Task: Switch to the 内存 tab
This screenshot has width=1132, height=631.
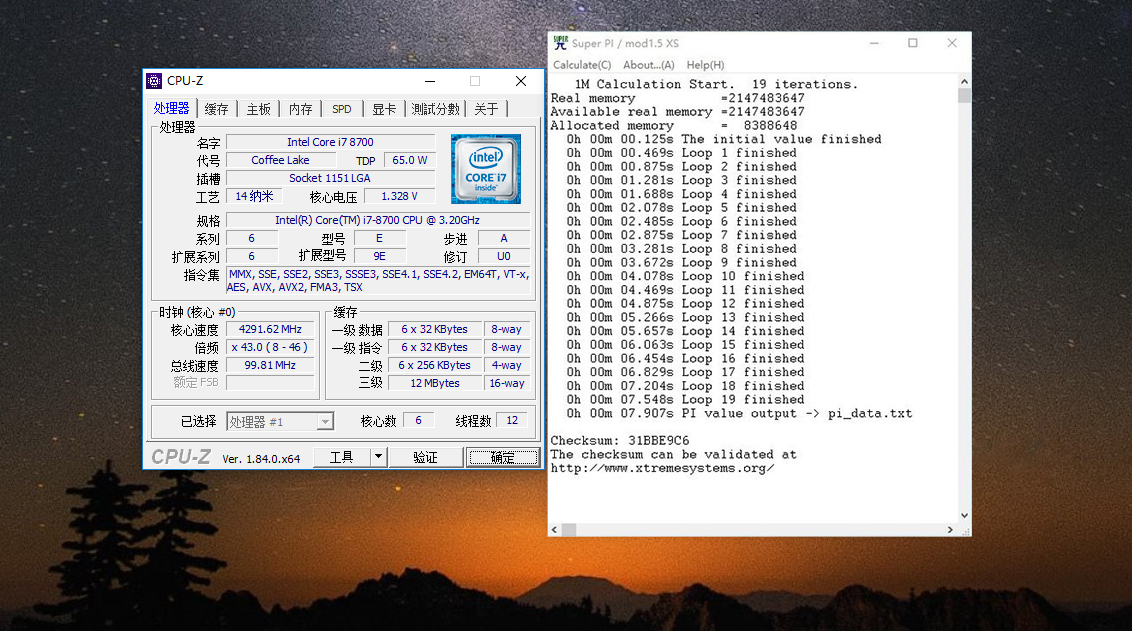Action: 300,109
